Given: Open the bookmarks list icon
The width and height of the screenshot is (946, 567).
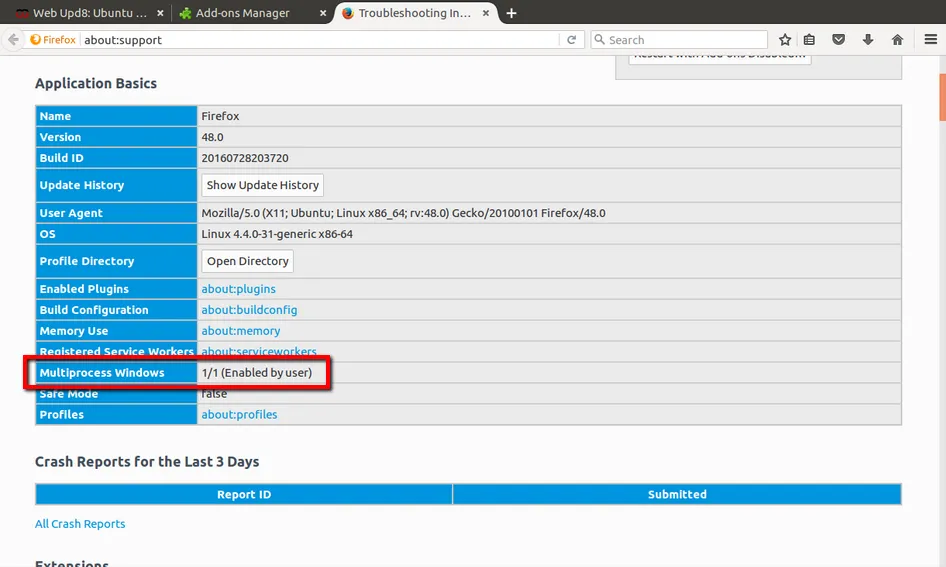Looking at the screenshot, I should pyautogui.click(x=810, y=40).
